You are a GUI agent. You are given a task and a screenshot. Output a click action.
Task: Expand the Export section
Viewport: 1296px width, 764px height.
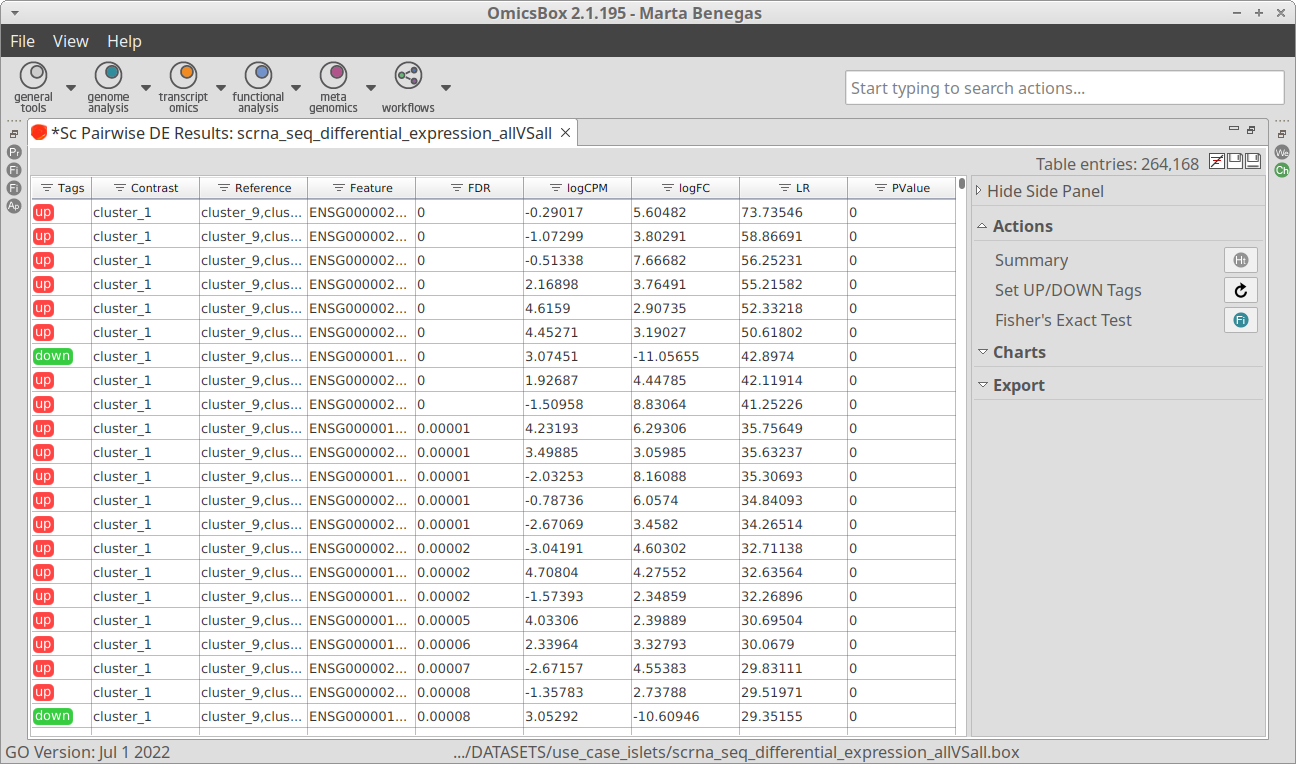(x=1018, y=385)
